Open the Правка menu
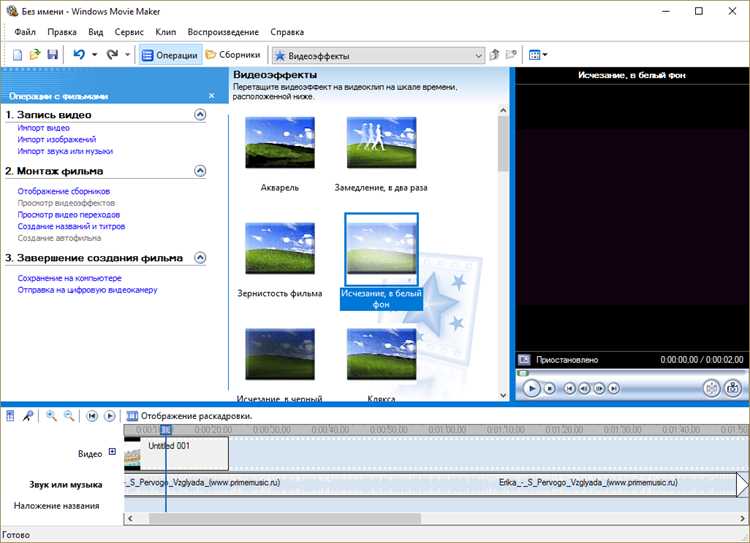 [62, 32]
